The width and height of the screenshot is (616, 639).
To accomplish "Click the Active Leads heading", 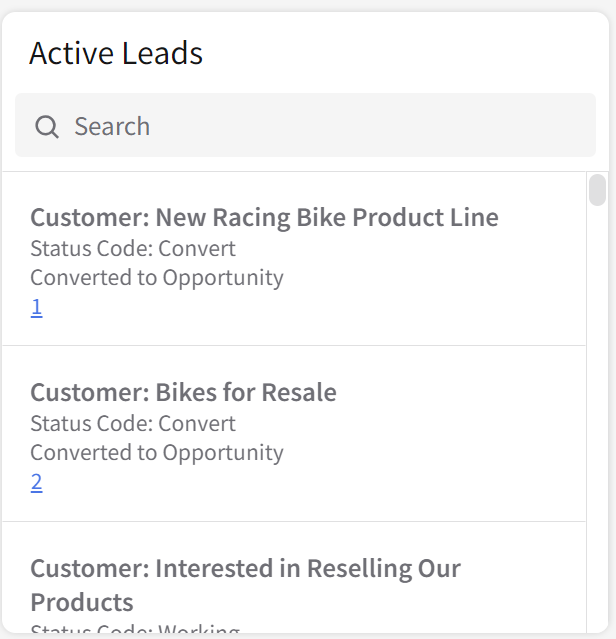I will click(116, 53).
